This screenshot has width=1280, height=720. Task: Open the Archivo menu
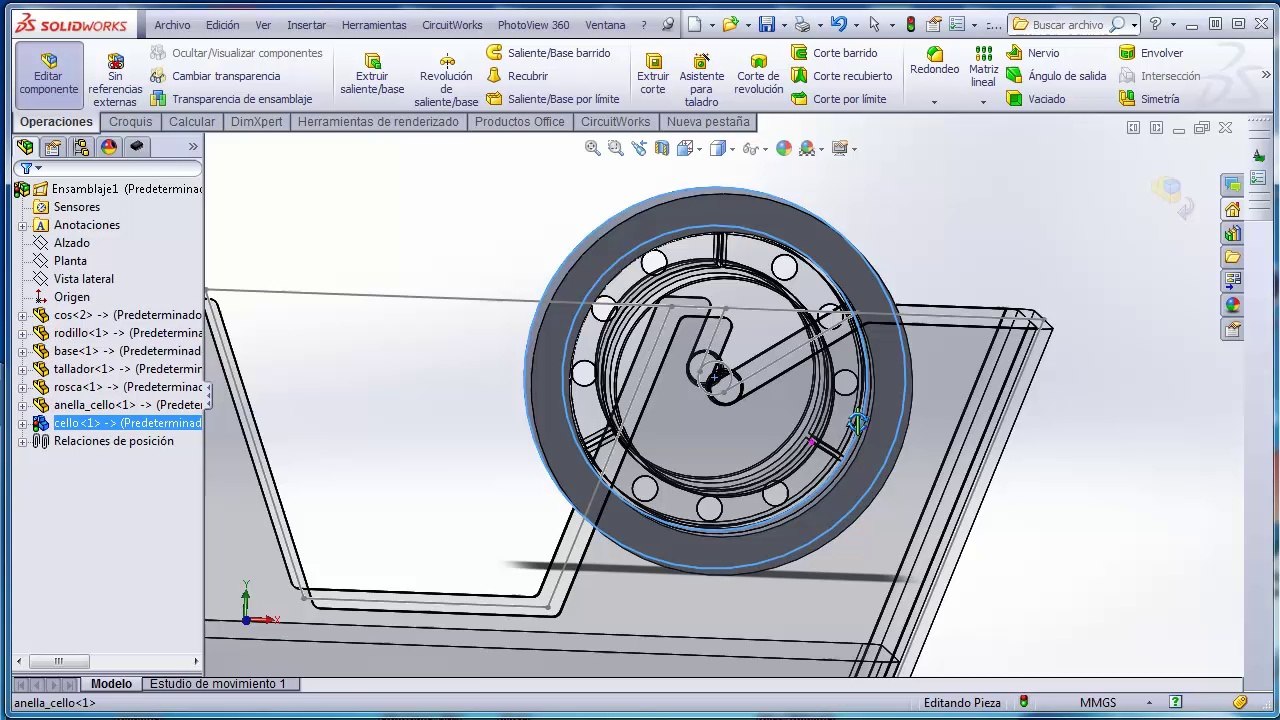[172, 25]
